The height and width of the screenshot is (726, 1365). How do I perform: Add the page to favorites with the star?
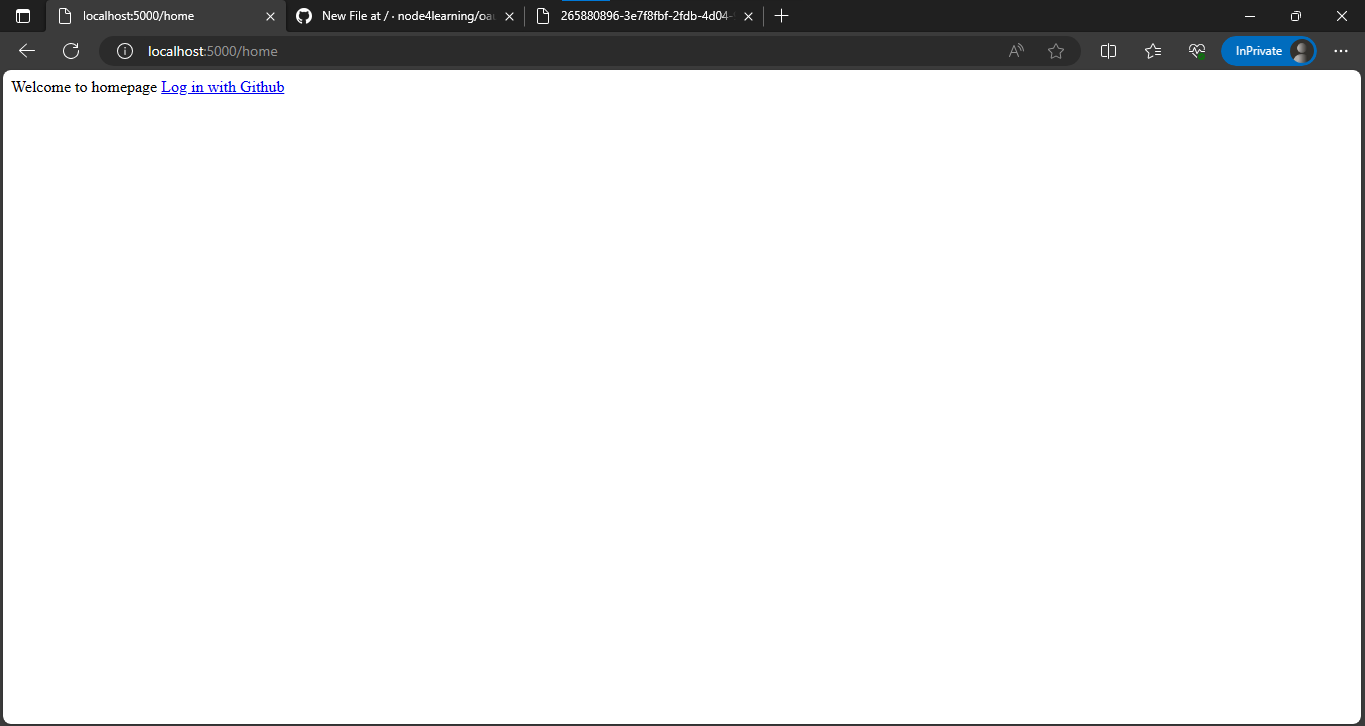click(1056, 51)
